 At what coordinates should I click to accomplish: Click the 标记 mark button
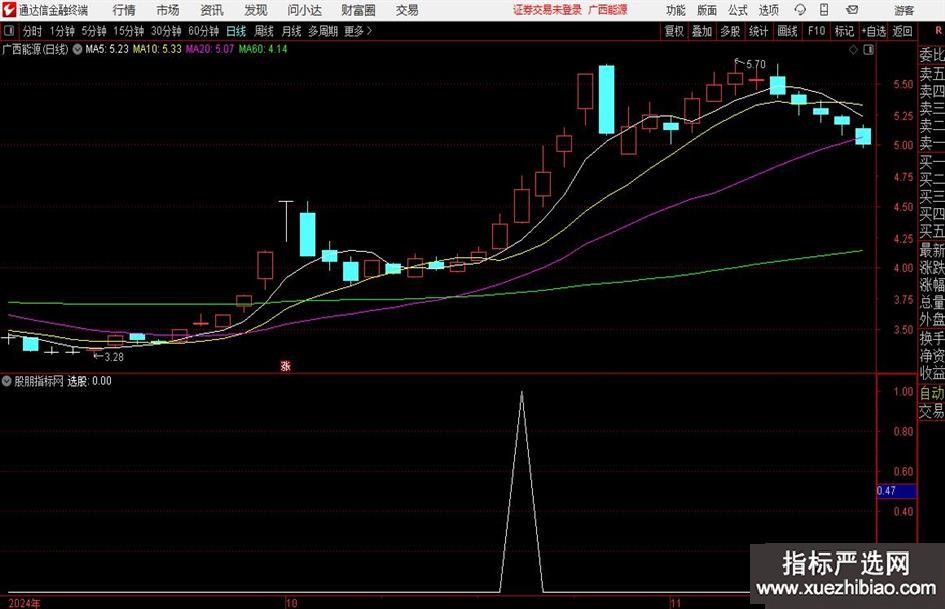[x=844, y=31]
